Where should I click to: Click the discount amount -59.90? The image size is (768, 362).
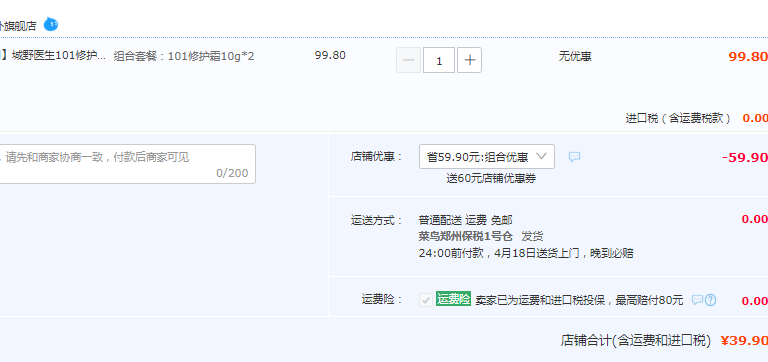coord(745,158)
